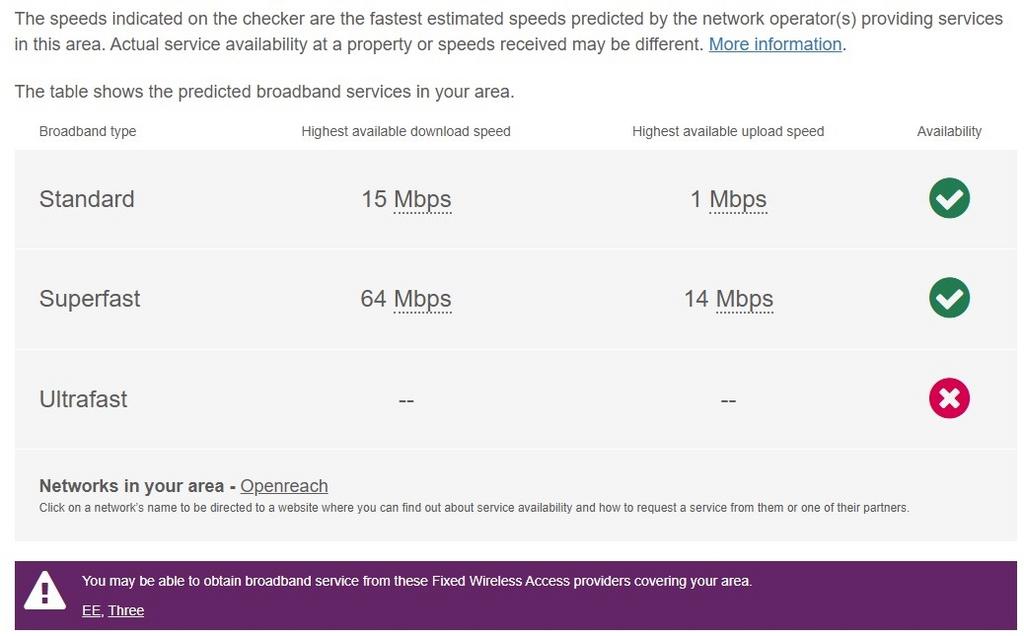Select the Highest available upload speed header
This screenshot has width=1024, height=636.
(x=728, y=131)
